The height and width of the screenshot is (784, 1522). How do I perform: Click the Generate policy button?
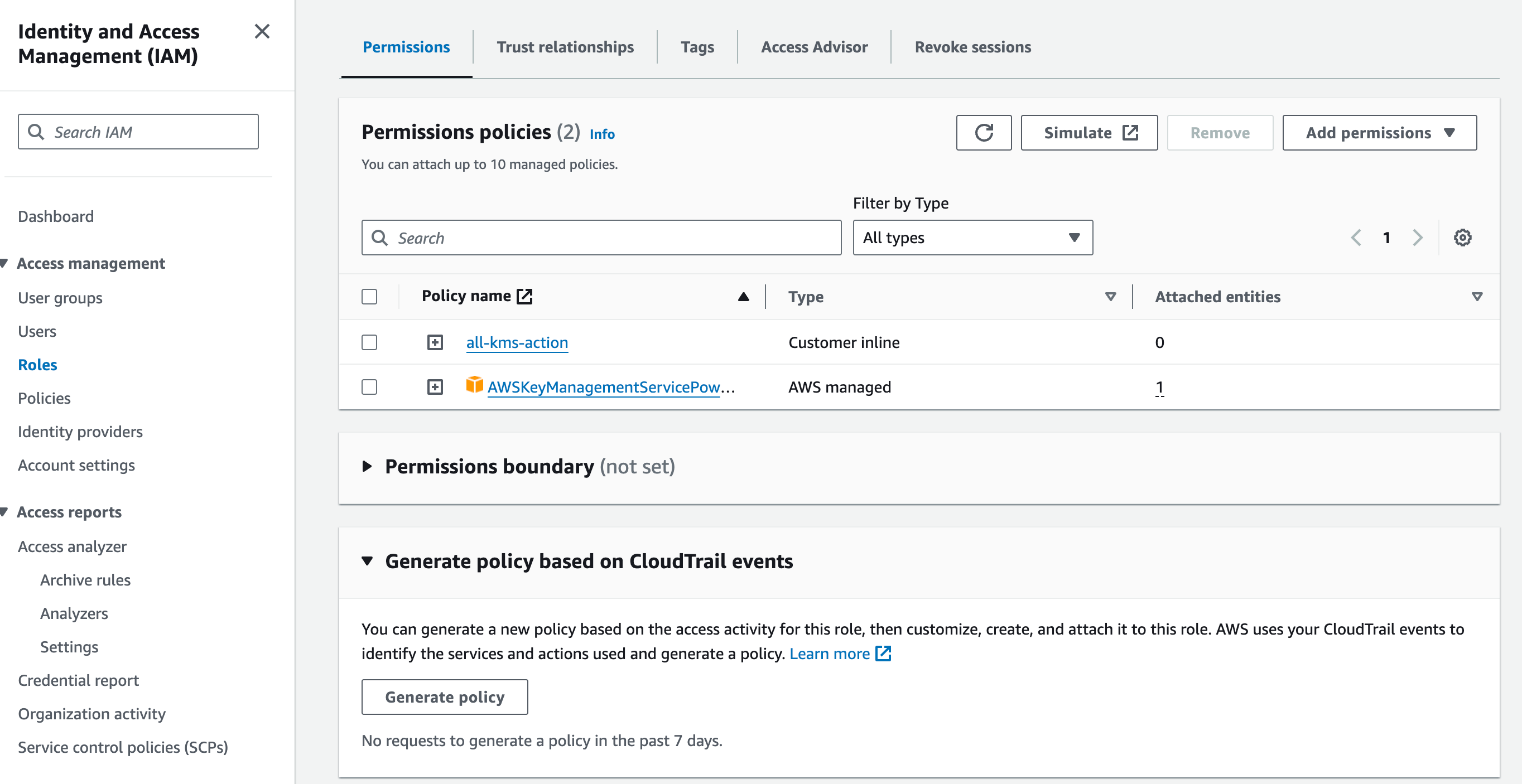pyautogui.click(x=444, y=696)
